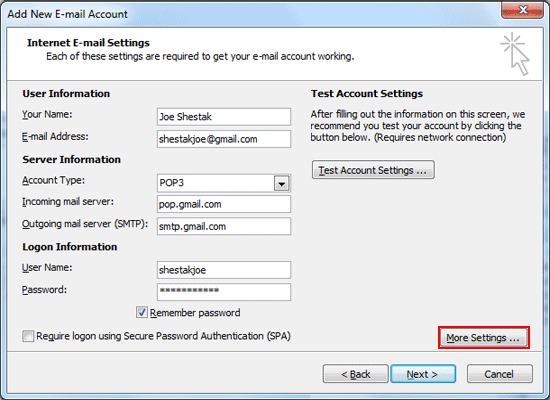This screenshot has height=400, width=550.
Task: Click Test Account Settings button
Action: click(373, 170)
